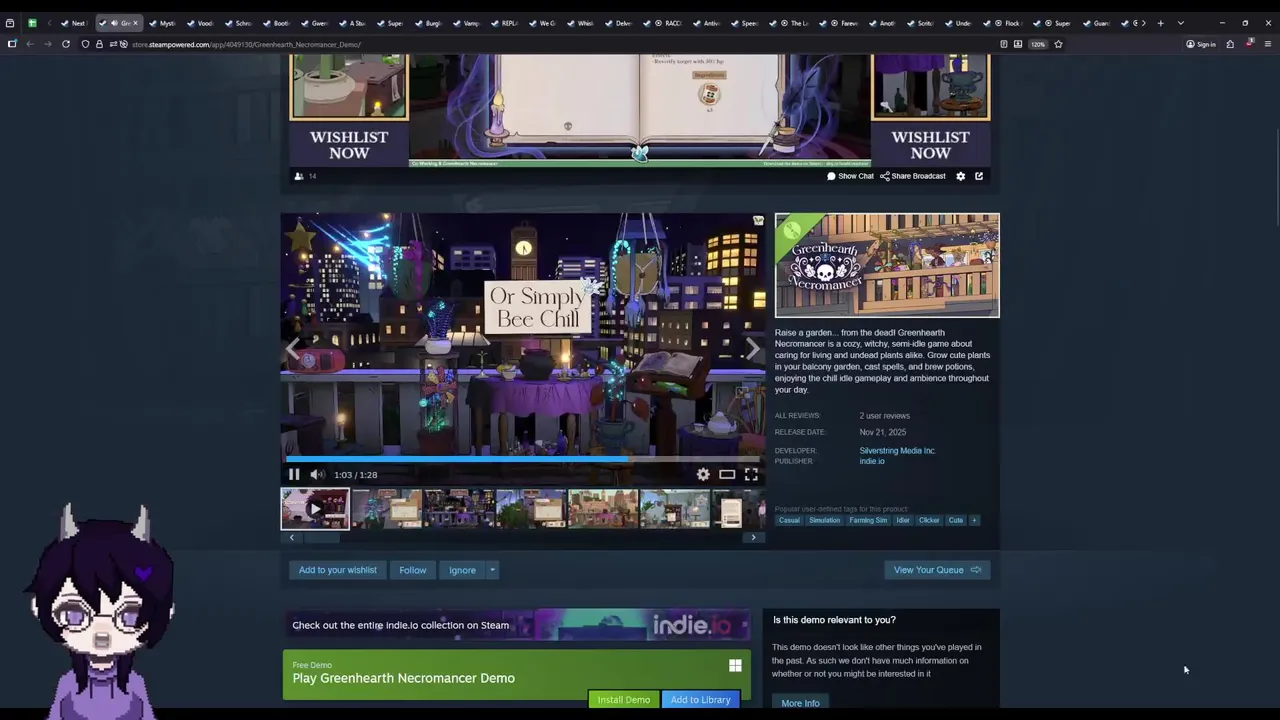This screenshot has height=720, width=1280.
Task: Switch to the Burgl tab
Action: pyautogui.click(x=428, y=23)
